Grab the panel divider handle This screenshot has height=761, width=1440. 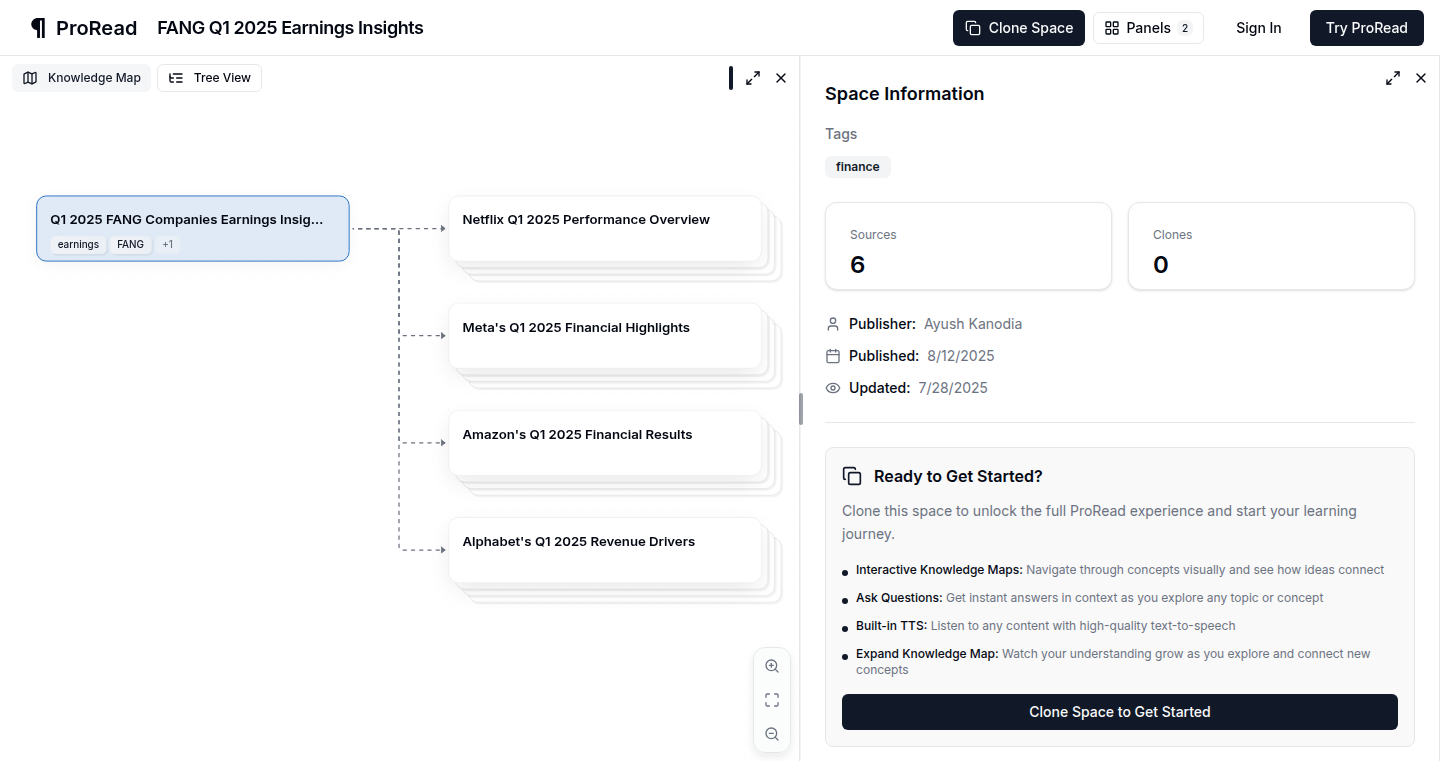(800, 409)
